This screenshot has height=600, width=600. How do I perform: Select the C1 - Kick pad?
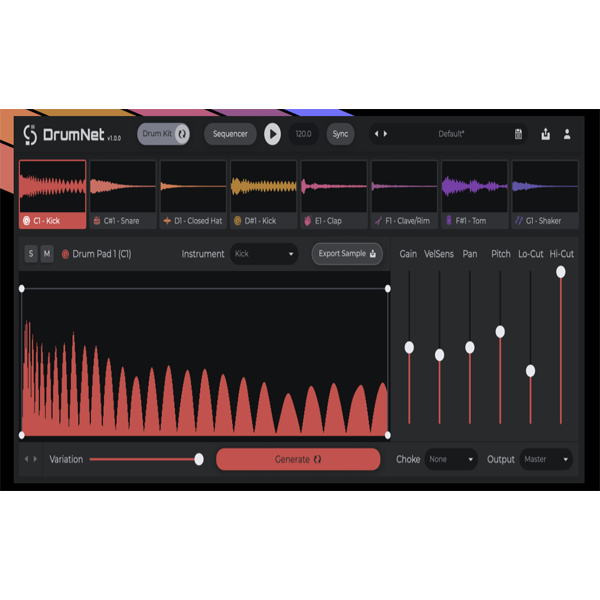(53, 194)
